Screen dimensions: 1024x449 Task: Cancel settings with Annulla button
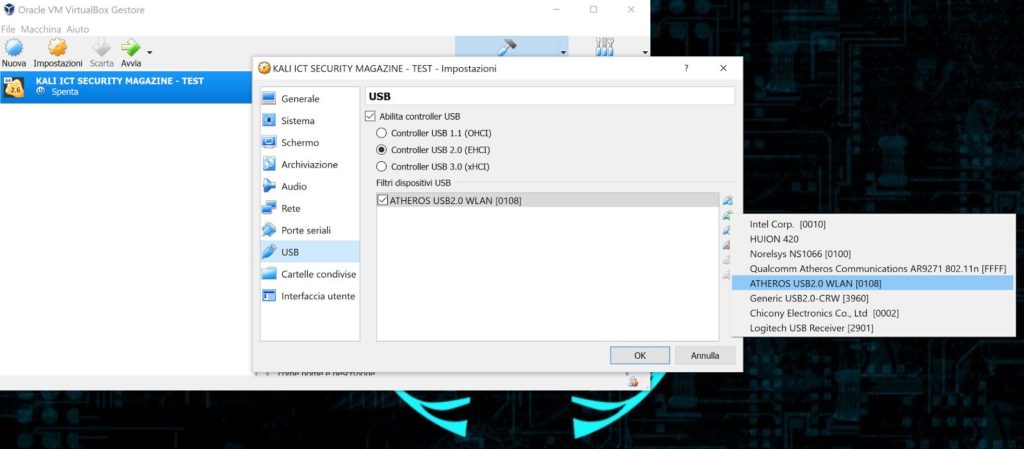[705, 356]
